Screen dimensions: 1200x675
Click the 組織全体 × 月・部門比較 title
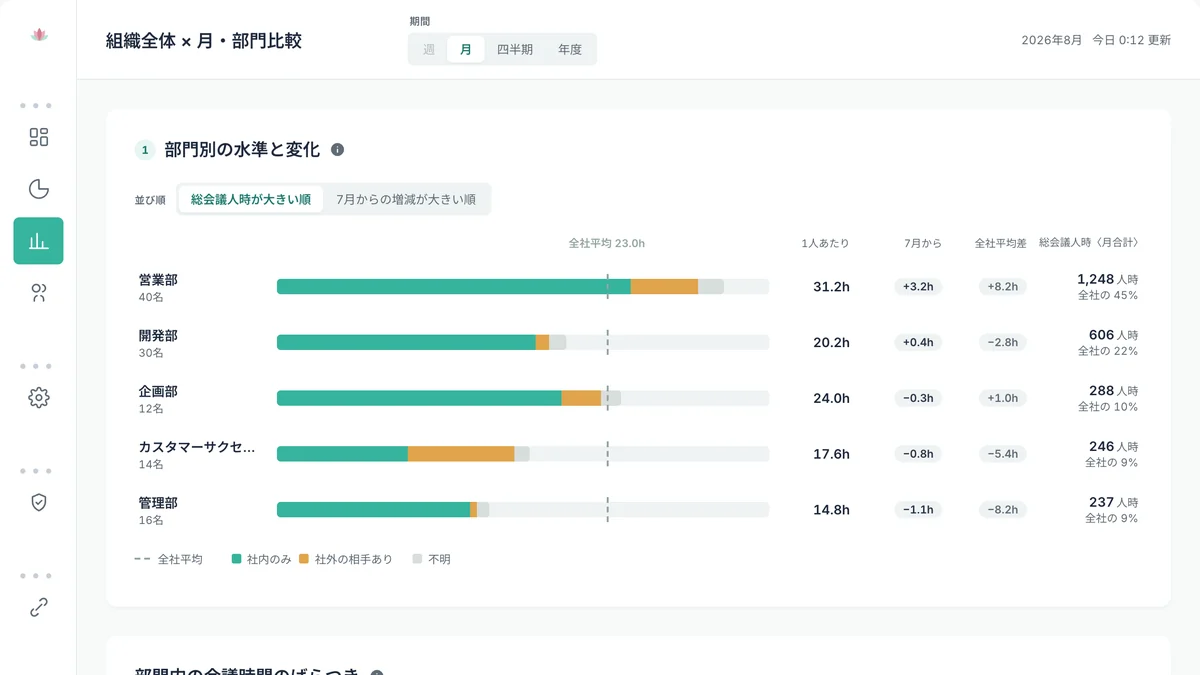click(x=204, y=41)
